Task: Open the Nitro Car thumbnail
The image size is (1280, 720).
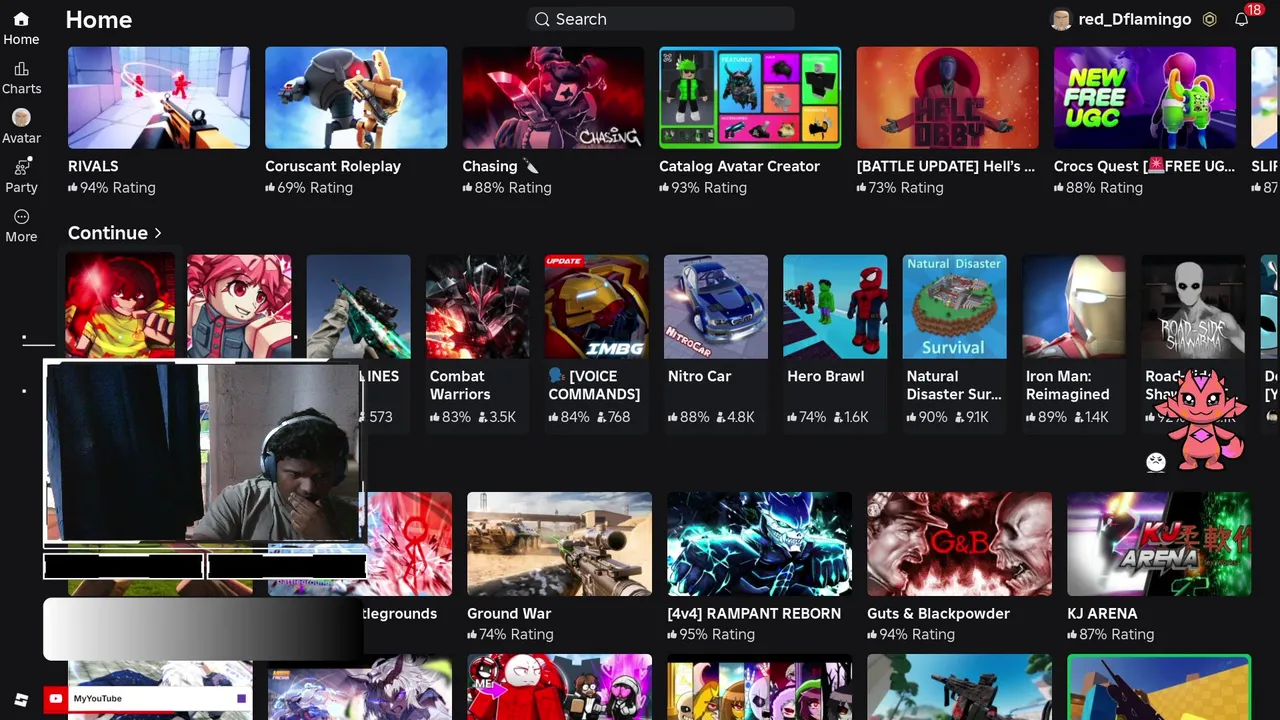Action: 716,306
